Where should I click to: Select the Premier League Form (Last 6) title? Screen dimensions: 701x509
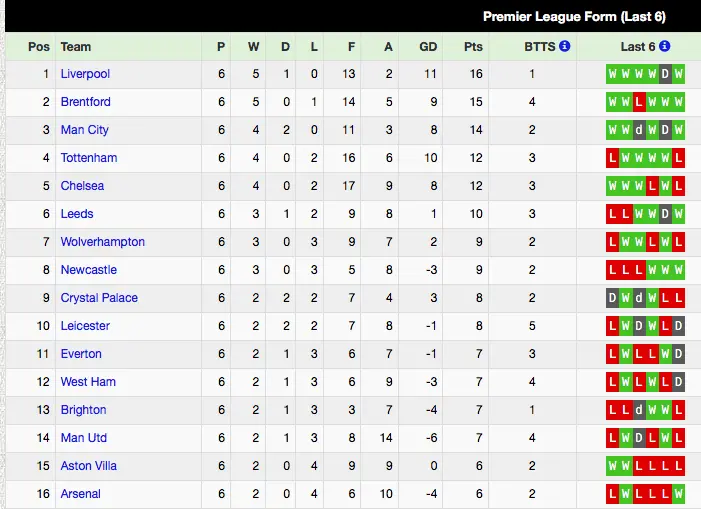coord(574,16)
